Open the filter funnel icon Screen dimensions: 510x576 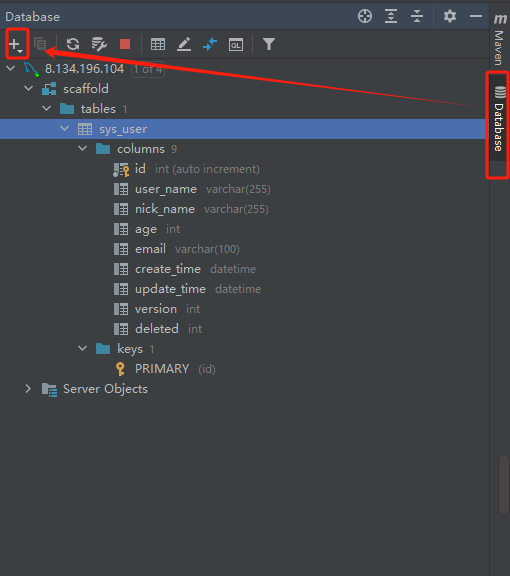tap(269, 44)
